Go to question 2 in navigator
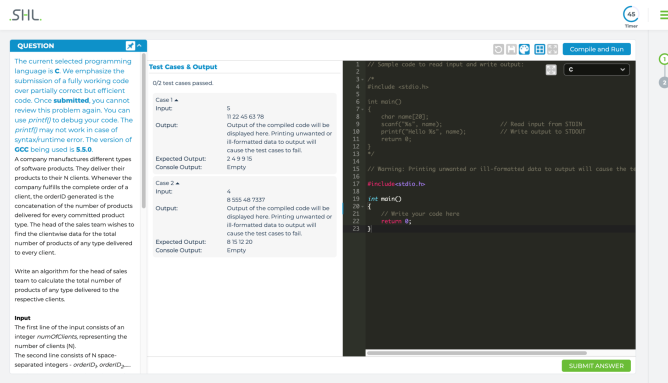The height and width of the screenshot is (383, 668). pyautogui.click(x=663, y=83)
